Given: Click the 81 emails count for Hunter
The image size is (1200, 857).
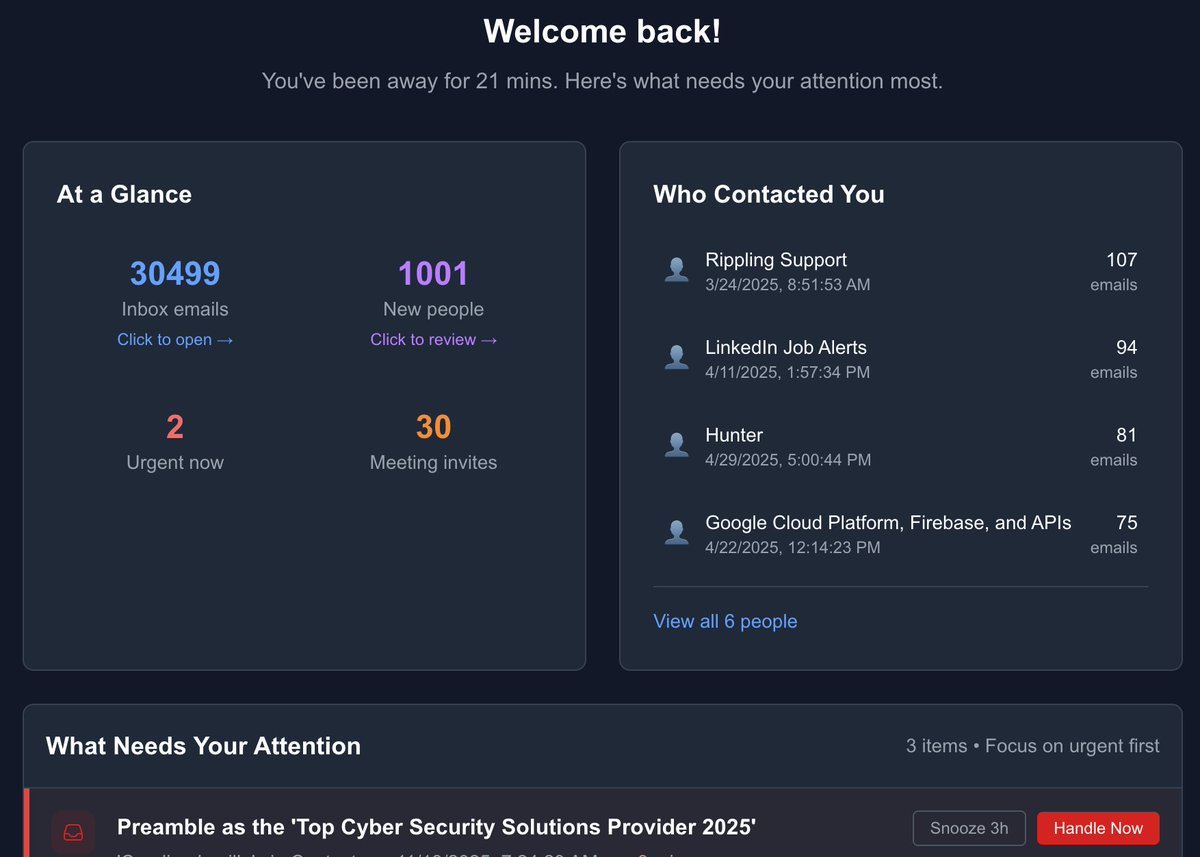Looking at the screenshot, I should point(1127,435).
